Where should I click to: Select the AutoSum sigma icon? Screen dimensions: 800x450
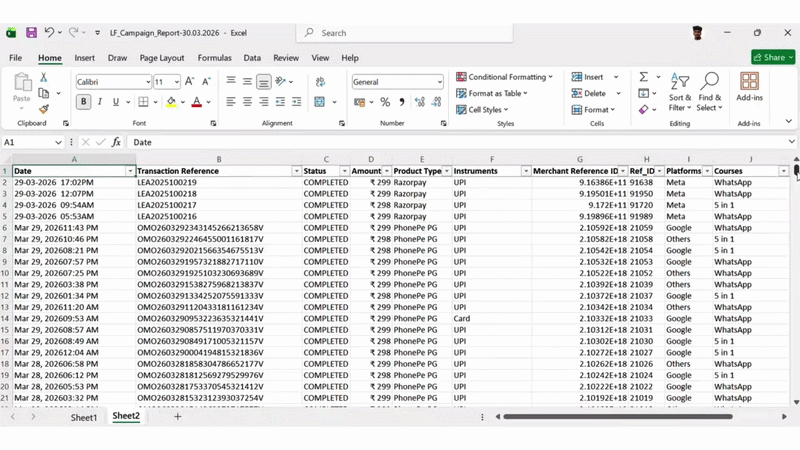tap(643, 77)
